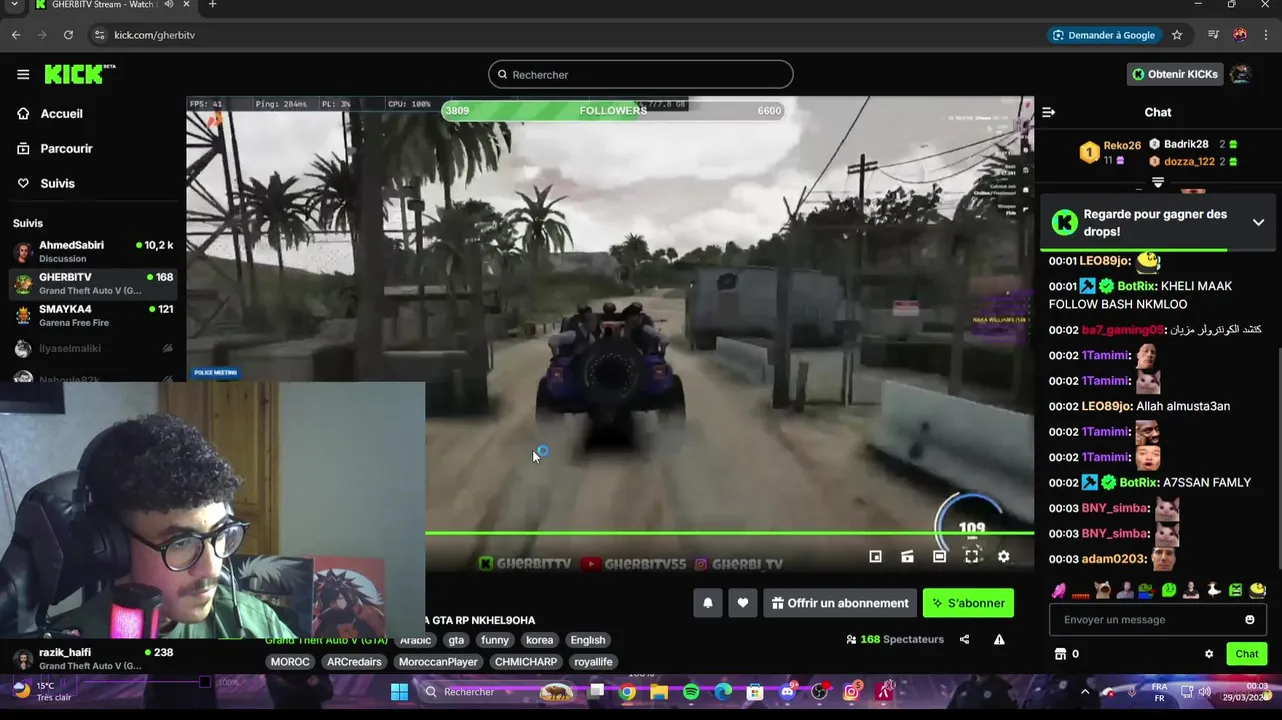The height and width of the screenshot is (720, 1282).
Task: Collapse the chat panel arrow icon
Action: [1048, 112]
